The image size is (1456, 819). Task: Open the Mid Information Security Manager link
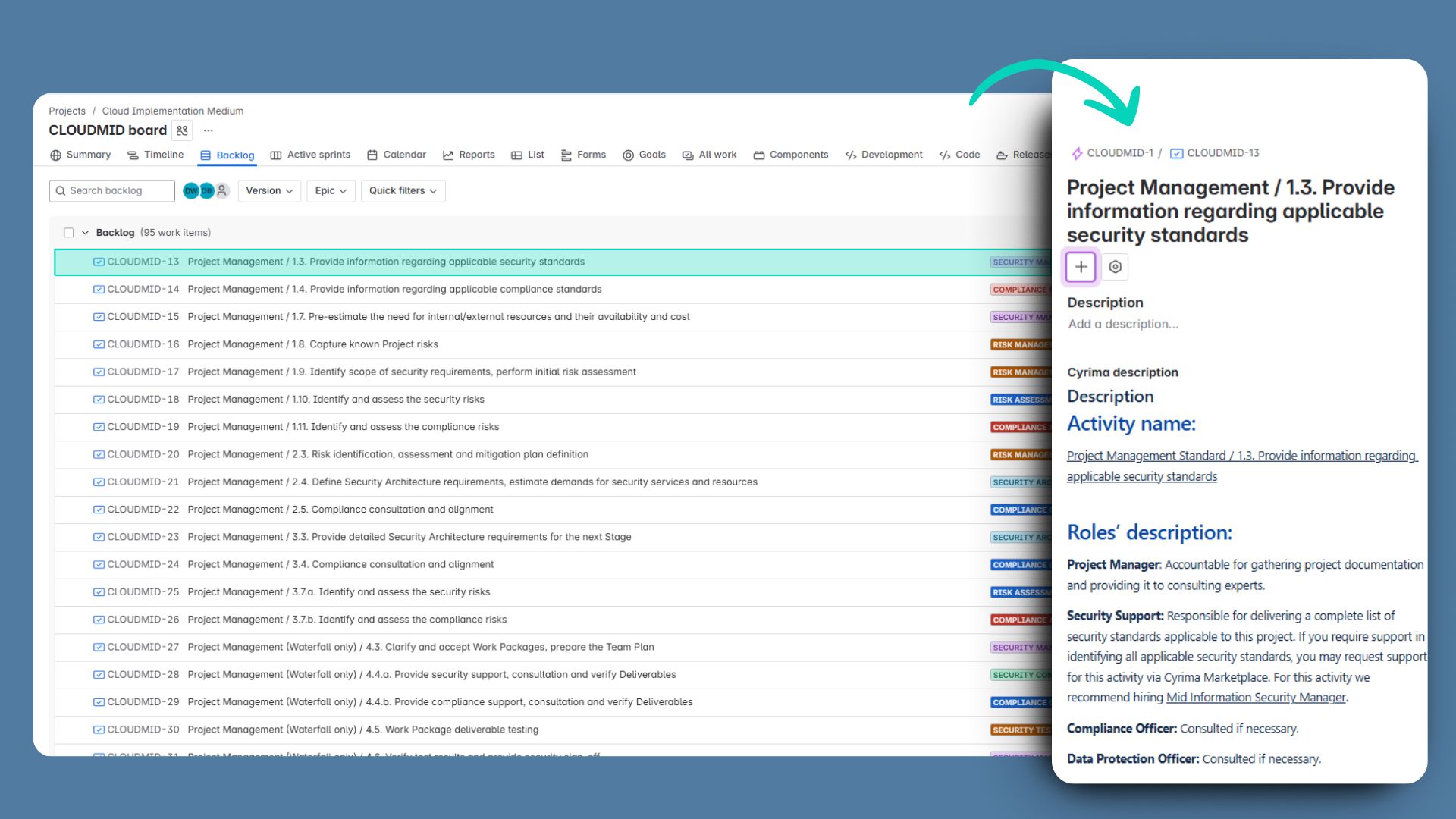(1255, 698)
